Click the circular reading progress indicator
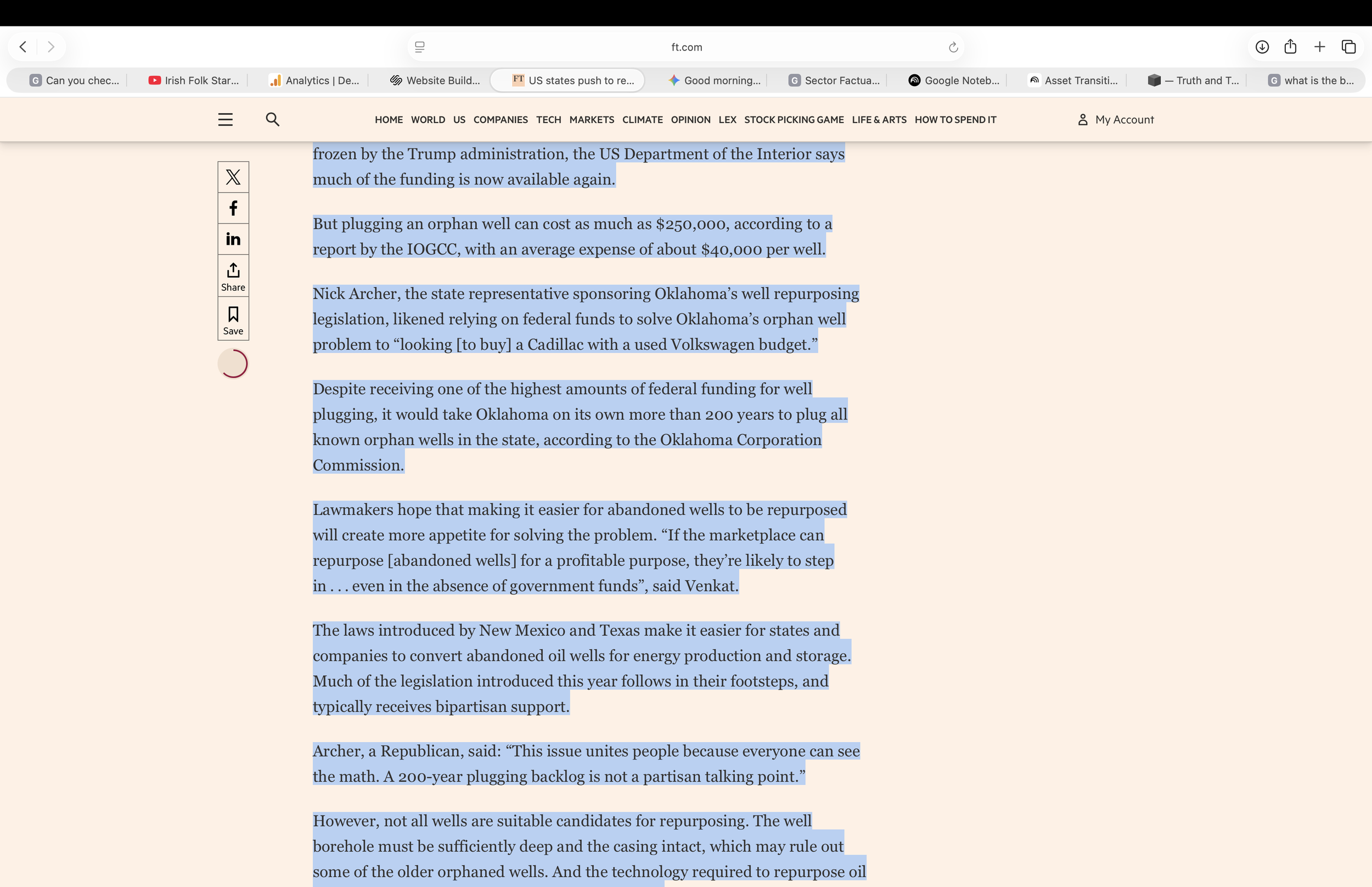 233,364
